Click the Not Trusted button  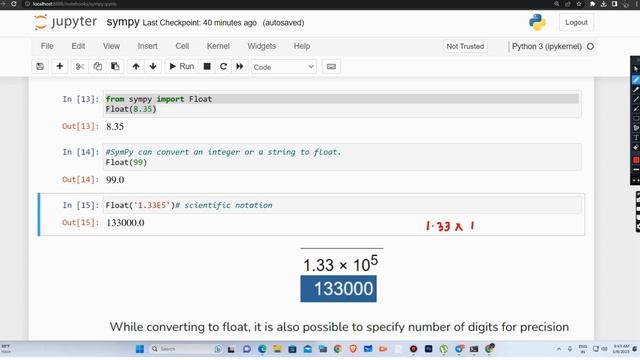pos(465,47)
